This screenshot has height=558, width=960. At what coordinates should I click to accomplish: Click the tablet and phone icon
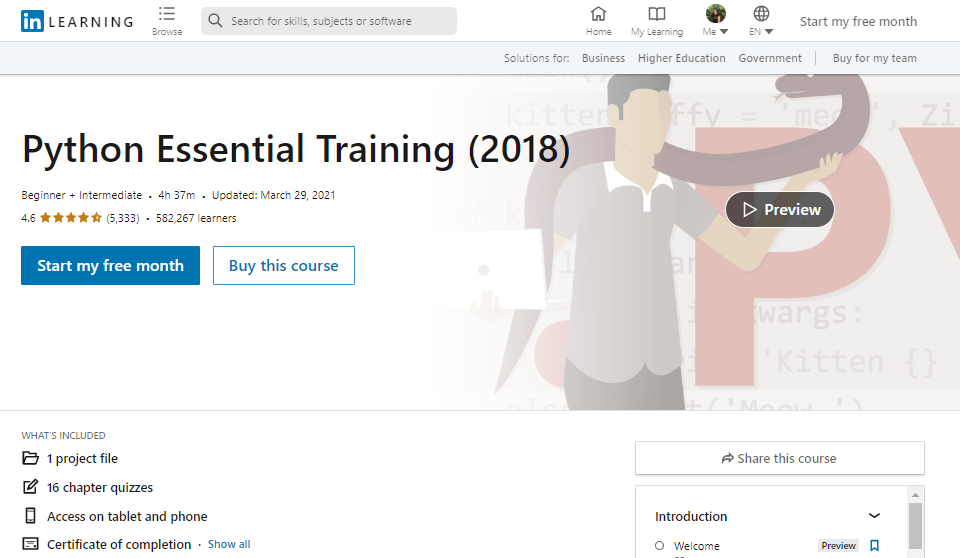(x=30, y=516)
